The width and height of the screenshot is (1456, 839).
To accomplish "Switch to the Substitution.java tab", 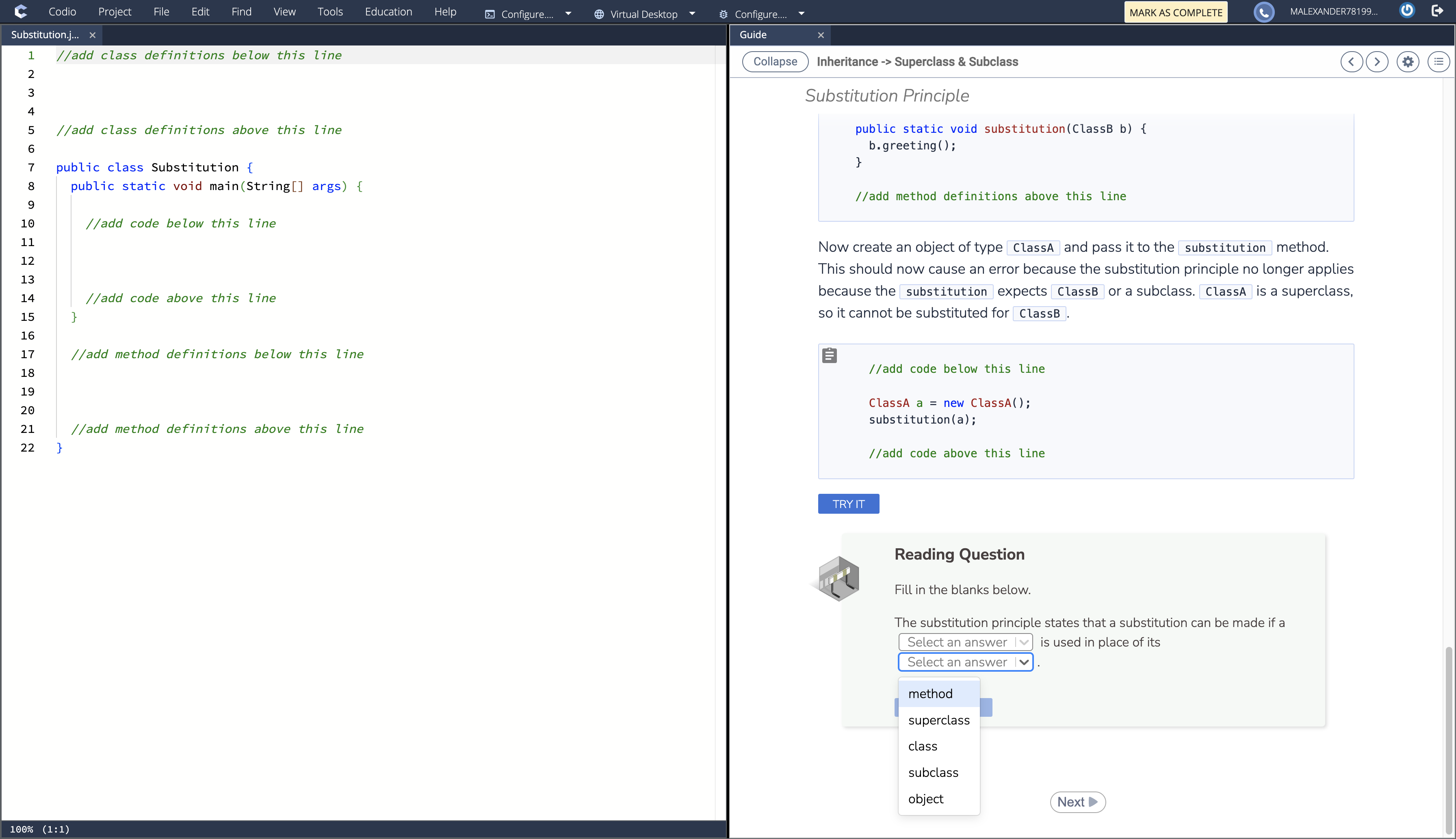I will point(45,35).
